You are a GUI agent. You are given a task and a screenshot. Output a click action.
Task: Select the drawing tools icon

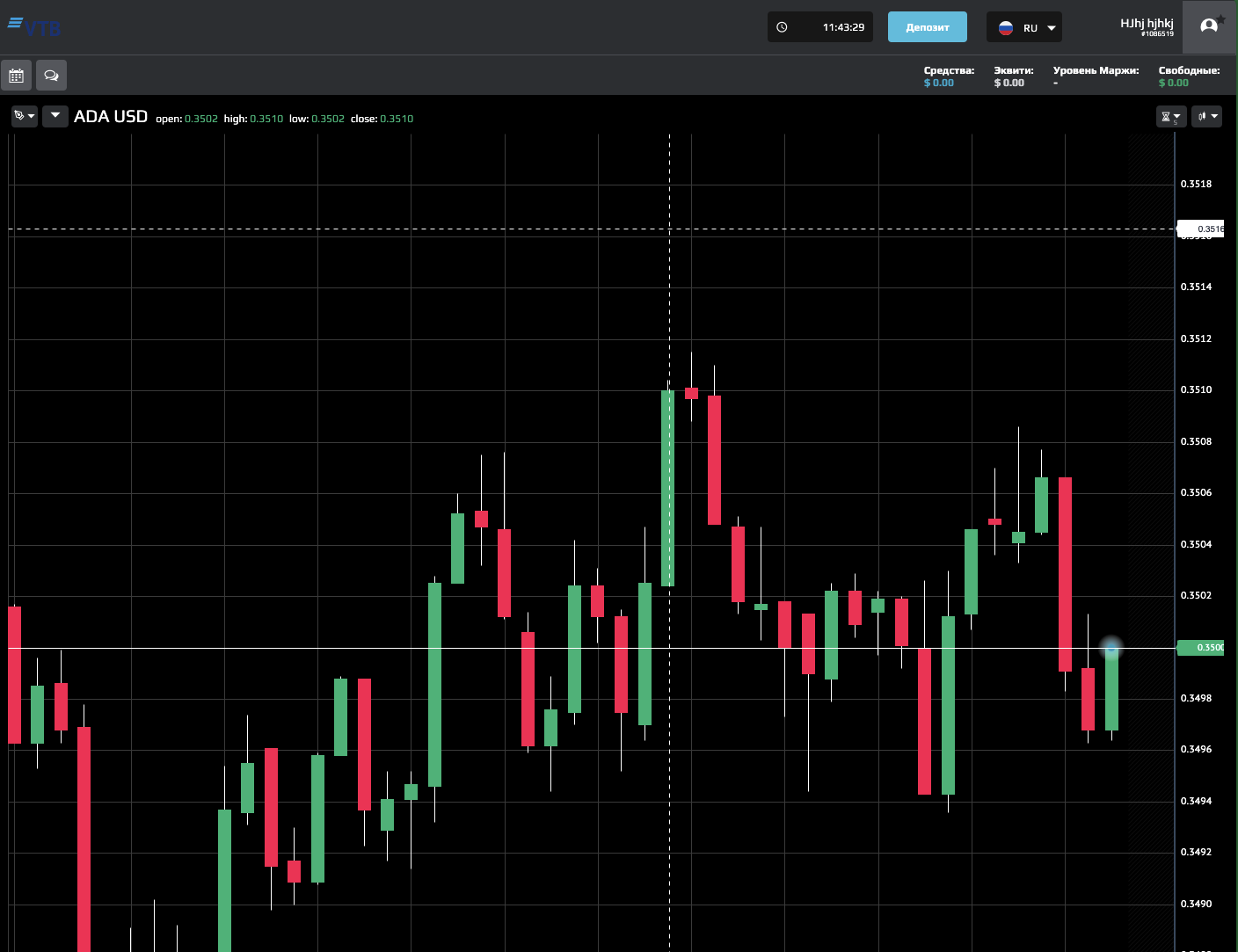(x=18, y=115)
